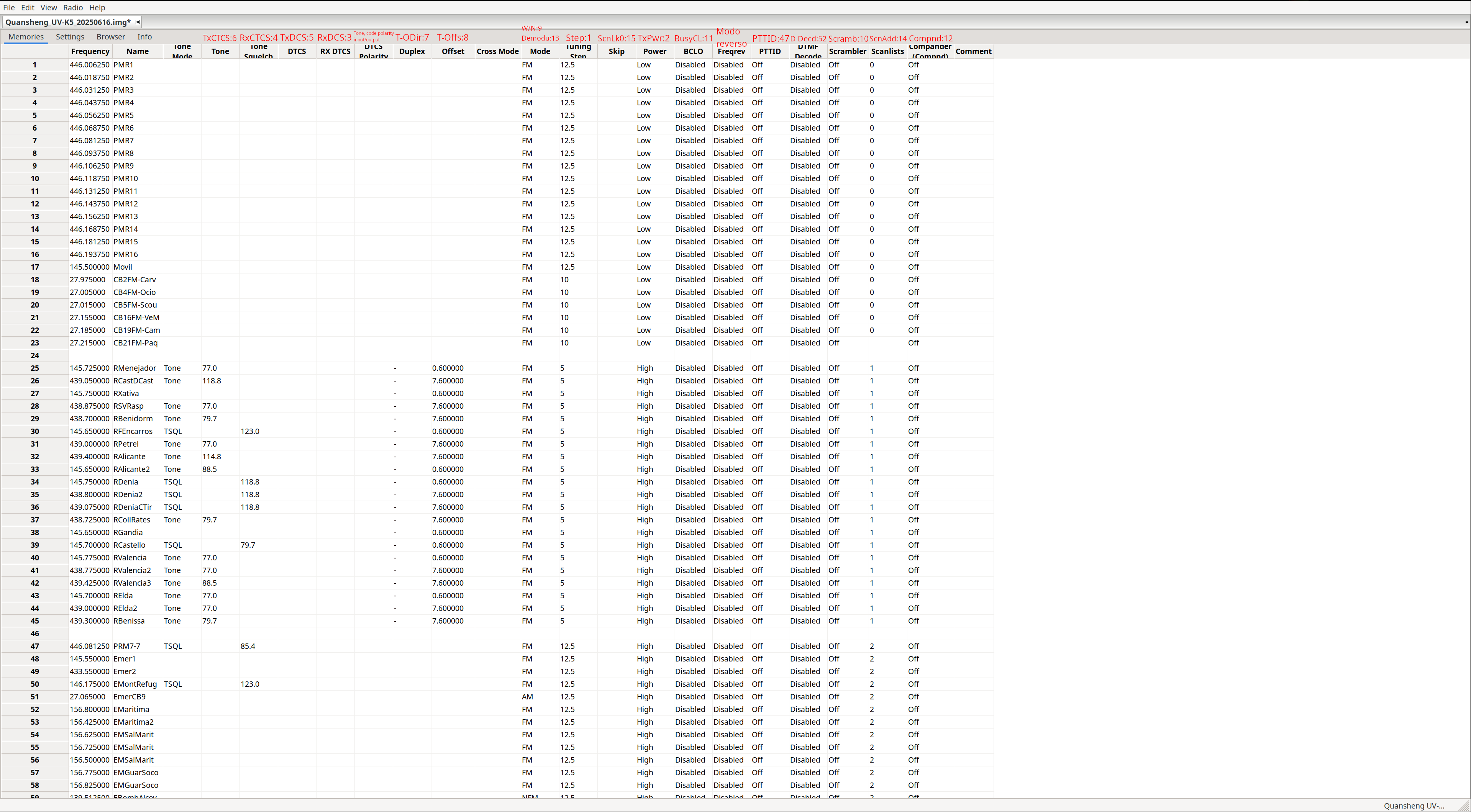Image resolution: width=1471 pixels, height=812 pixels.
Task: Click the Tuning Step column header
Action: (x=578, y=51)
